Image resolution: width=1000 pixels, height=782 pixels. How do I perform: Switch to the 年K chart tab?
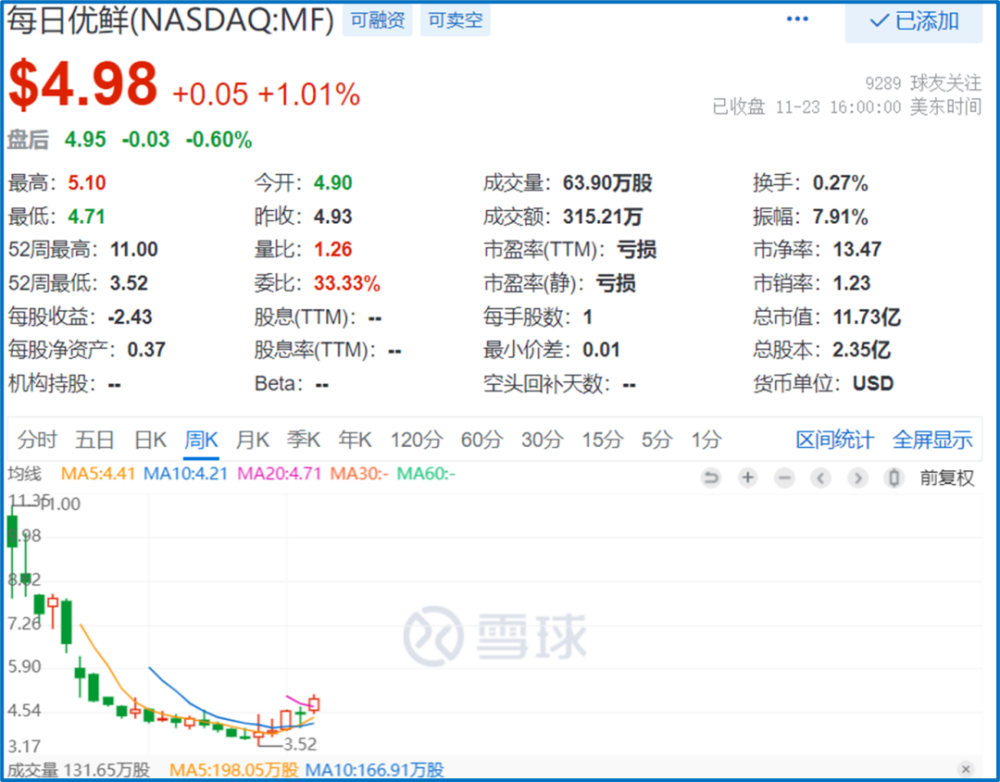point(355,439)
